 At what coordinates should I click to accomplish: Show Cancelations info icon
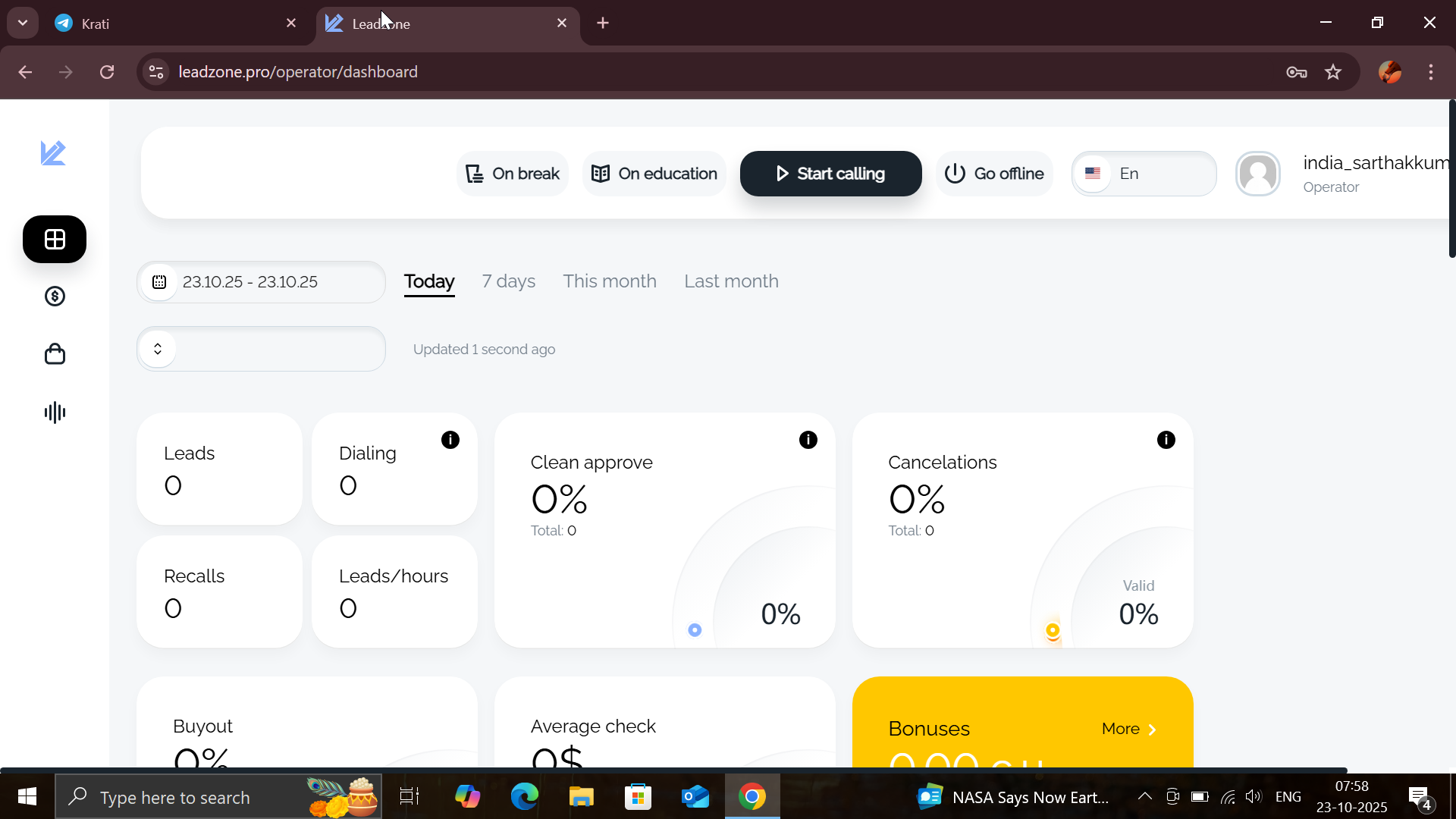coord(1166,440)
